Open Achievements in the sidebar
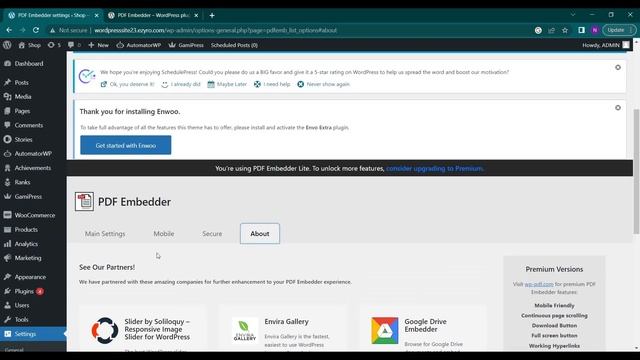 tap(33, 168)
